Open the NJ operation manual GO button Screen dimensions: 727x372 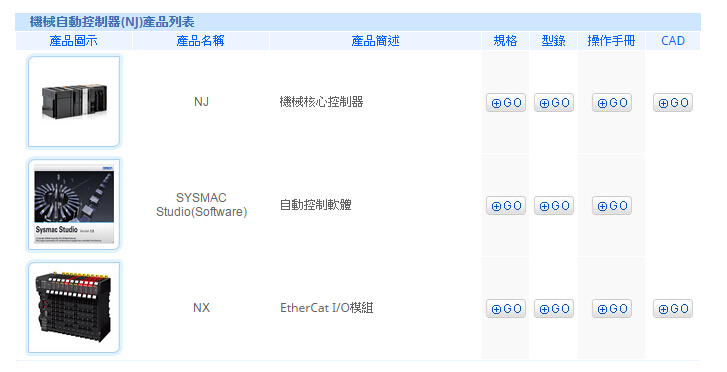click(612, 103)
